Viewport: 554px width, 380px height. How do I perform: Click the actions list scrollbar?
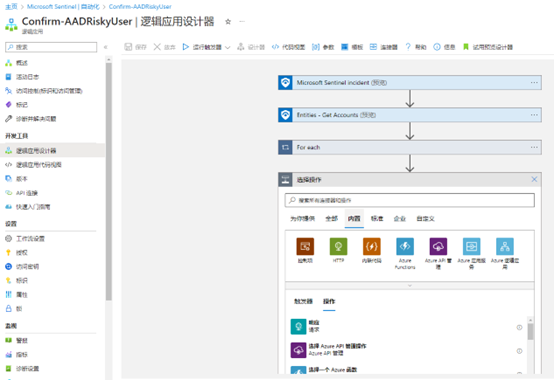[530, 332]
